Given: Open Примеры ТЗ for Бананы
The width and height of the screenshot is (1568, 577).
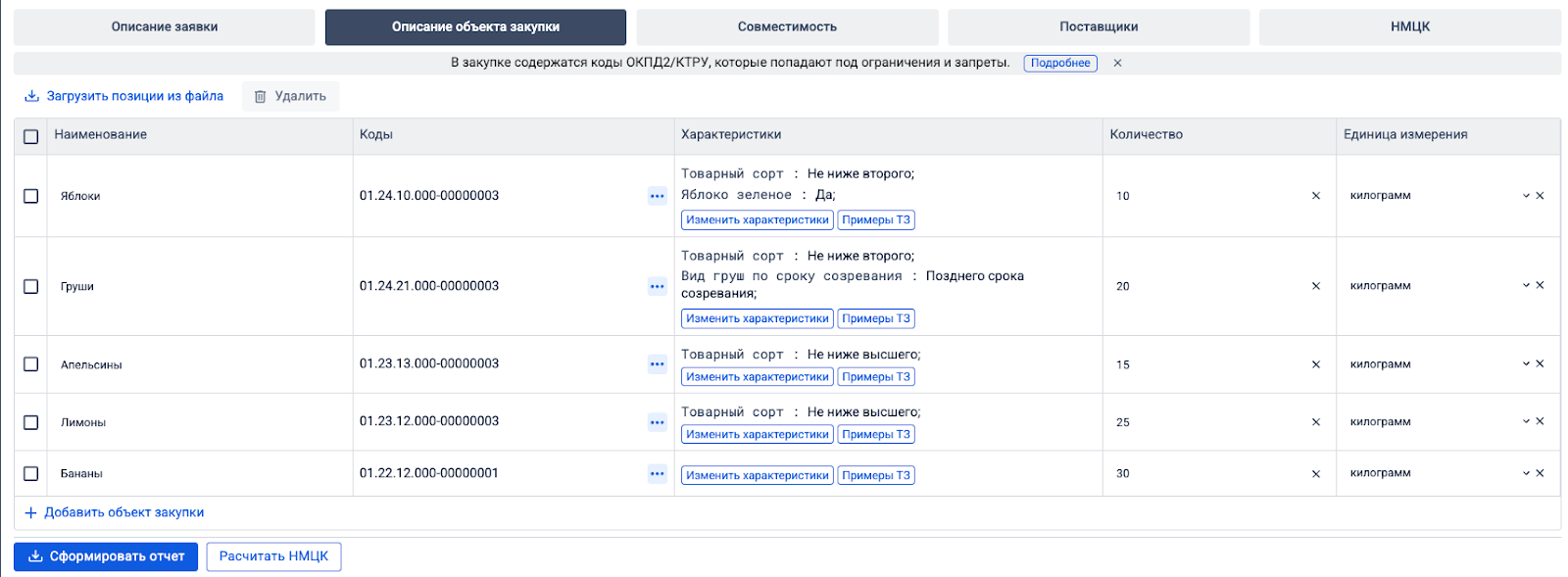Looking at the screenshot, I should pyautogui.click(x=876, y=476).
